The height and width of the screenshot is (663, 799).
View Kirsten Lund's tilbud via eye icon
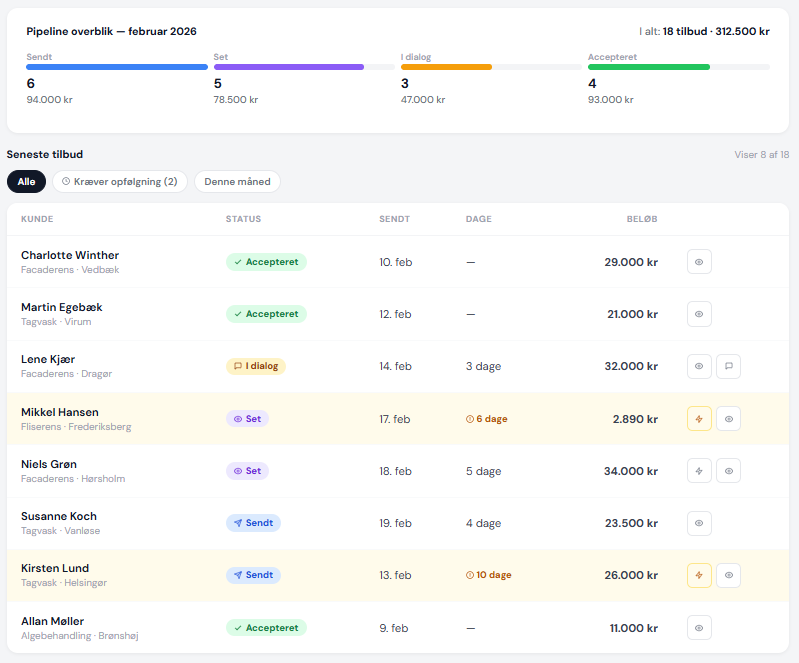point(728,575)
